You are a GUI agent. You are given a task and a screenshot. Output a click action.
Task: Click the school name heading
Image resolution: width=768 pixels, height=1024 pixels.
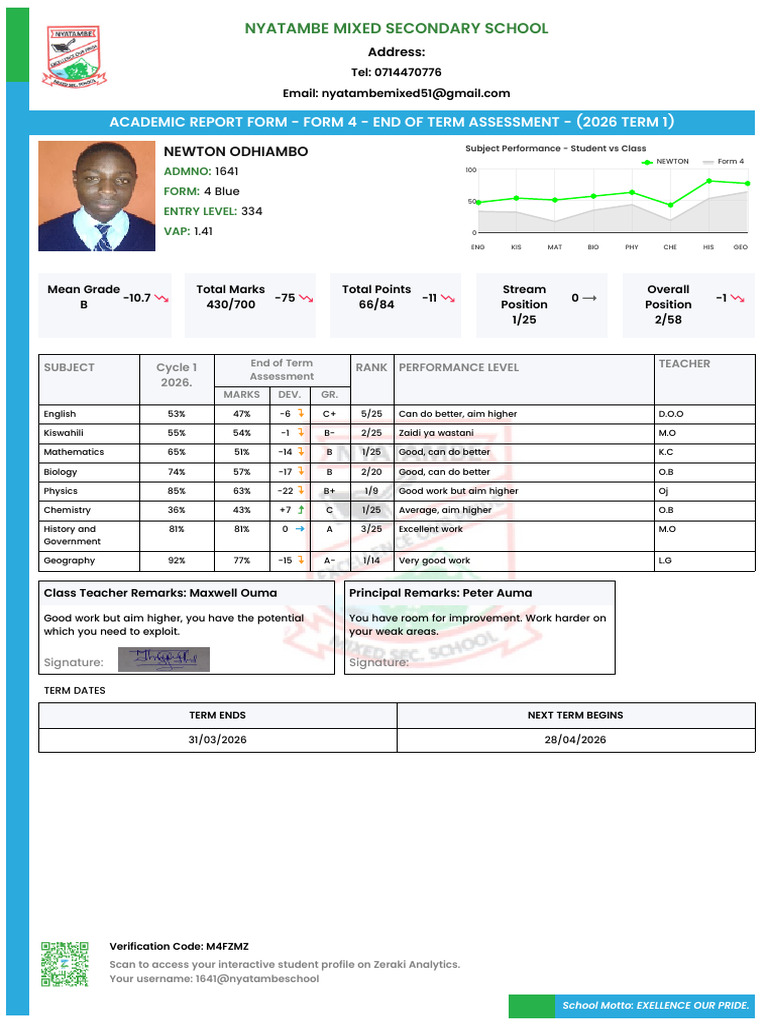(396, 29)
